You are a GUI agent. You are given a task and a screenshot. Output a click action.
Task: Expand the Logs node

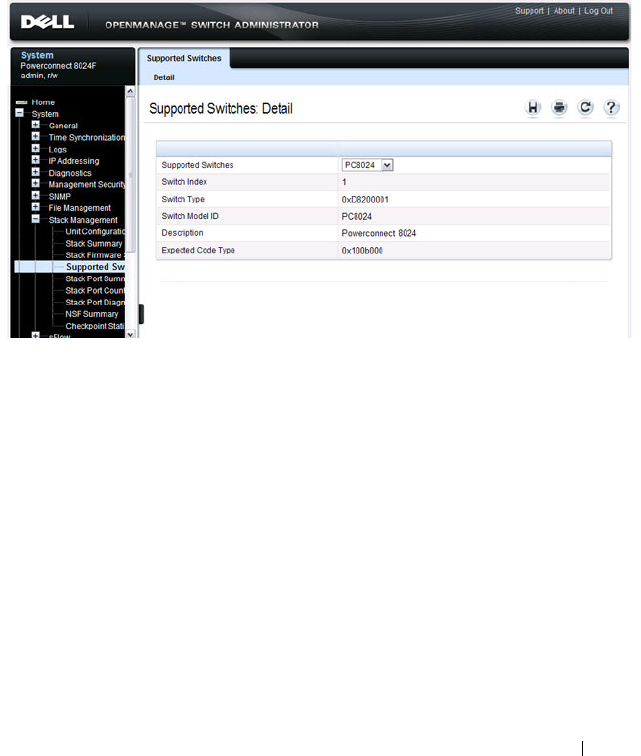36,148
